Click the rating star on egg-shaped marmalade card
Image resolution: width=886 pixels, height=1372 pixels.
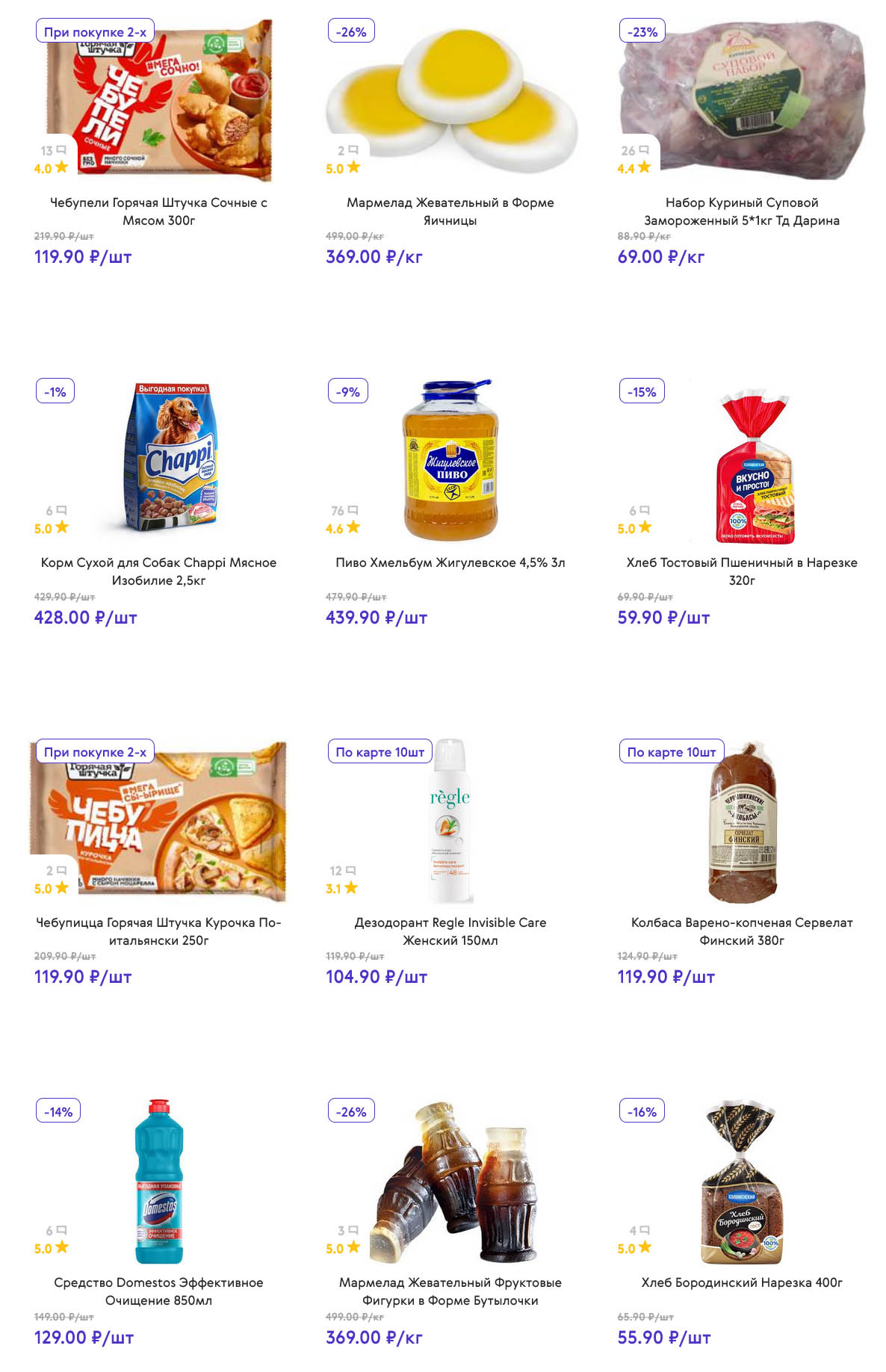tap(353, 167)
